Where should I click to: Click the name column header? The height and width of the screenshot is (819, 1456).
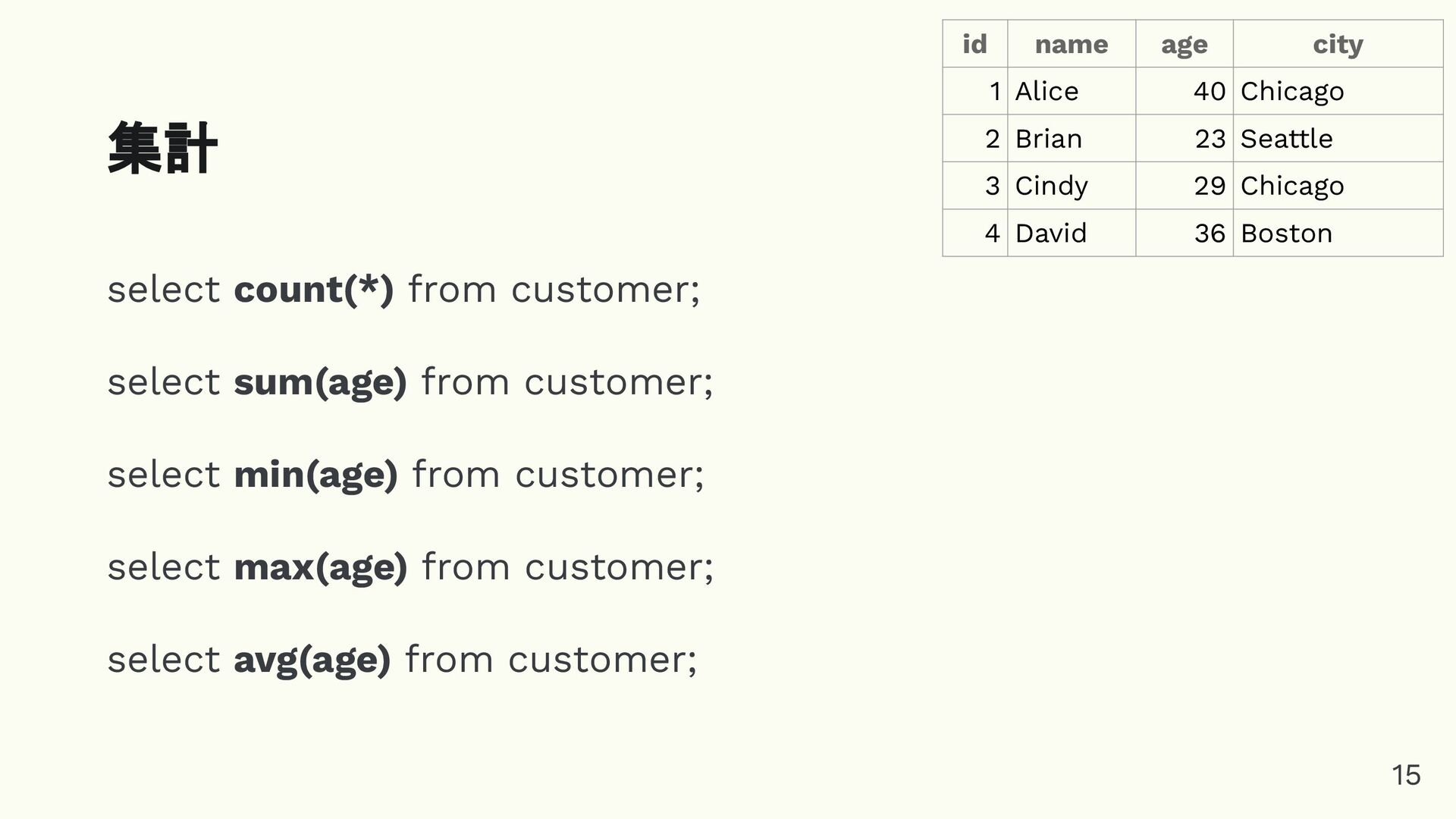1072,44
